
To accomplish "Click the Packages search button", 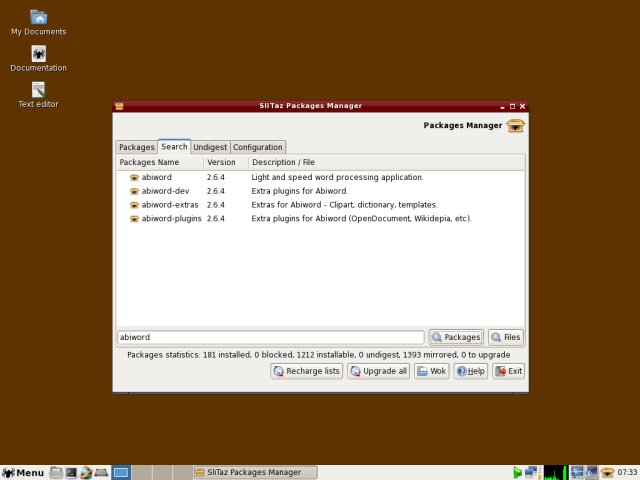I will click(x=456, y=337).
